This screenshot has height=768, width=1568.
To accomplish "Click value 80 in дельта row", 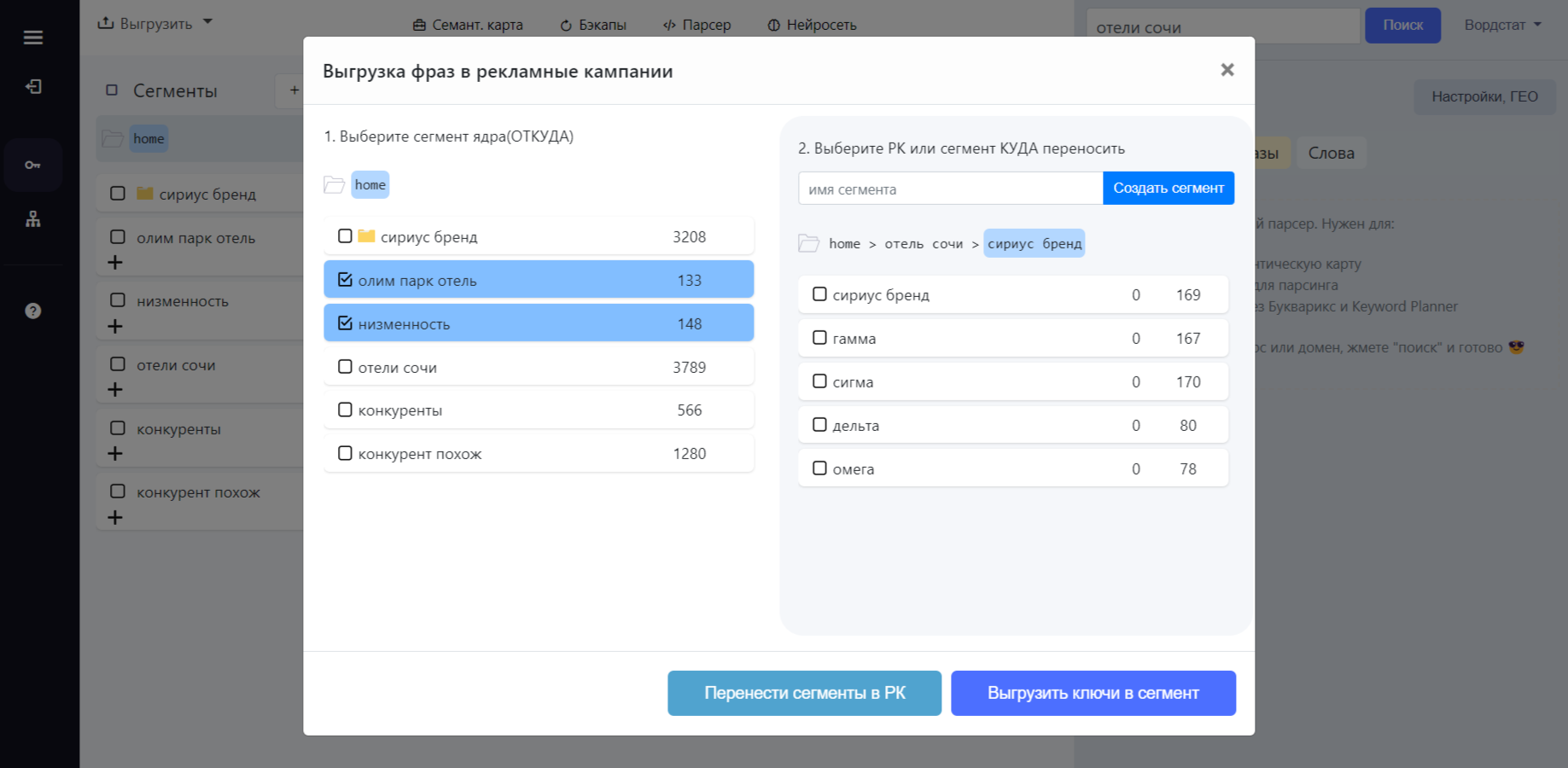I will (1188, 425).
